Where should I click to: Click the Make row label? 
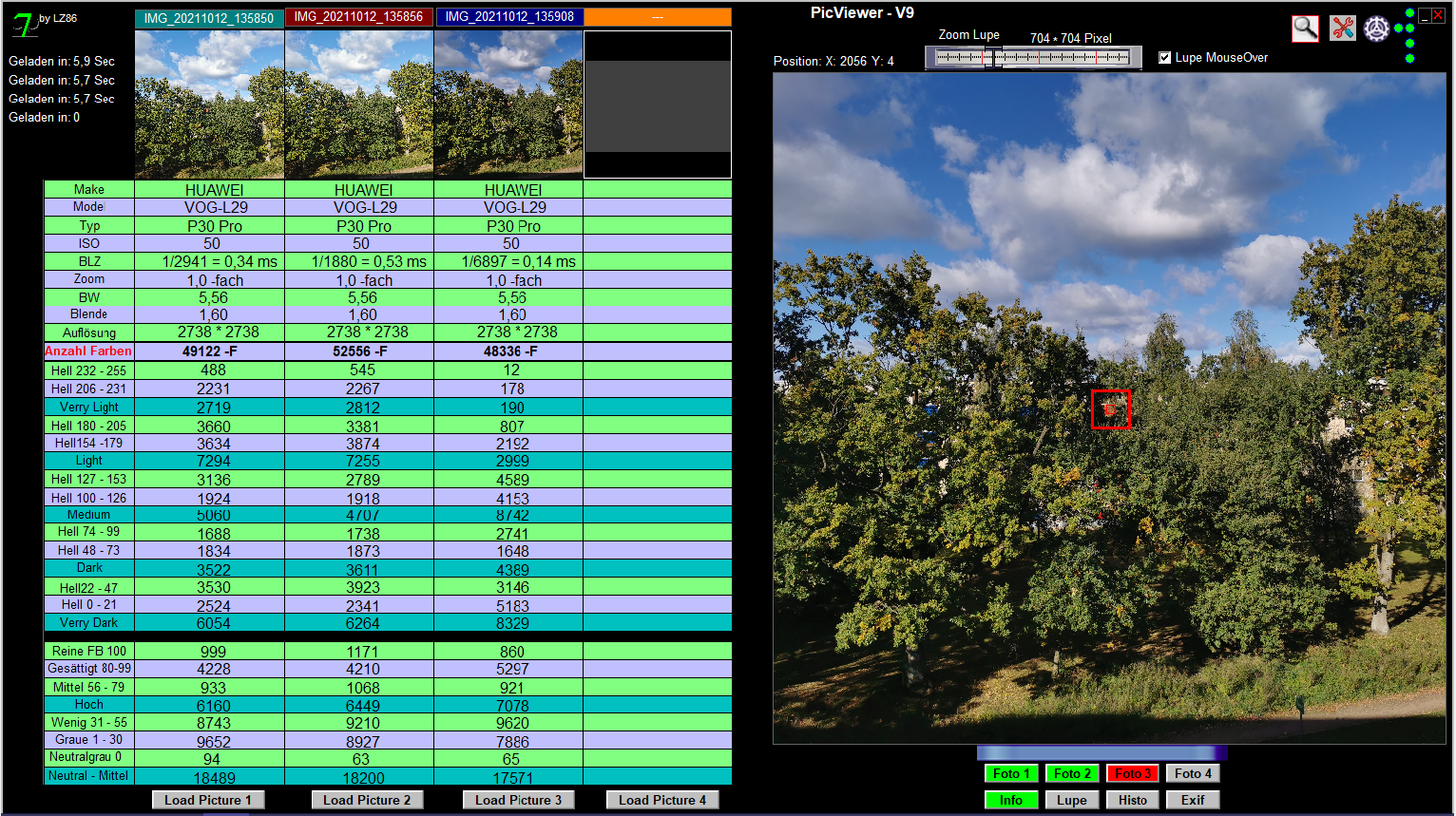[x=89, y=189]
